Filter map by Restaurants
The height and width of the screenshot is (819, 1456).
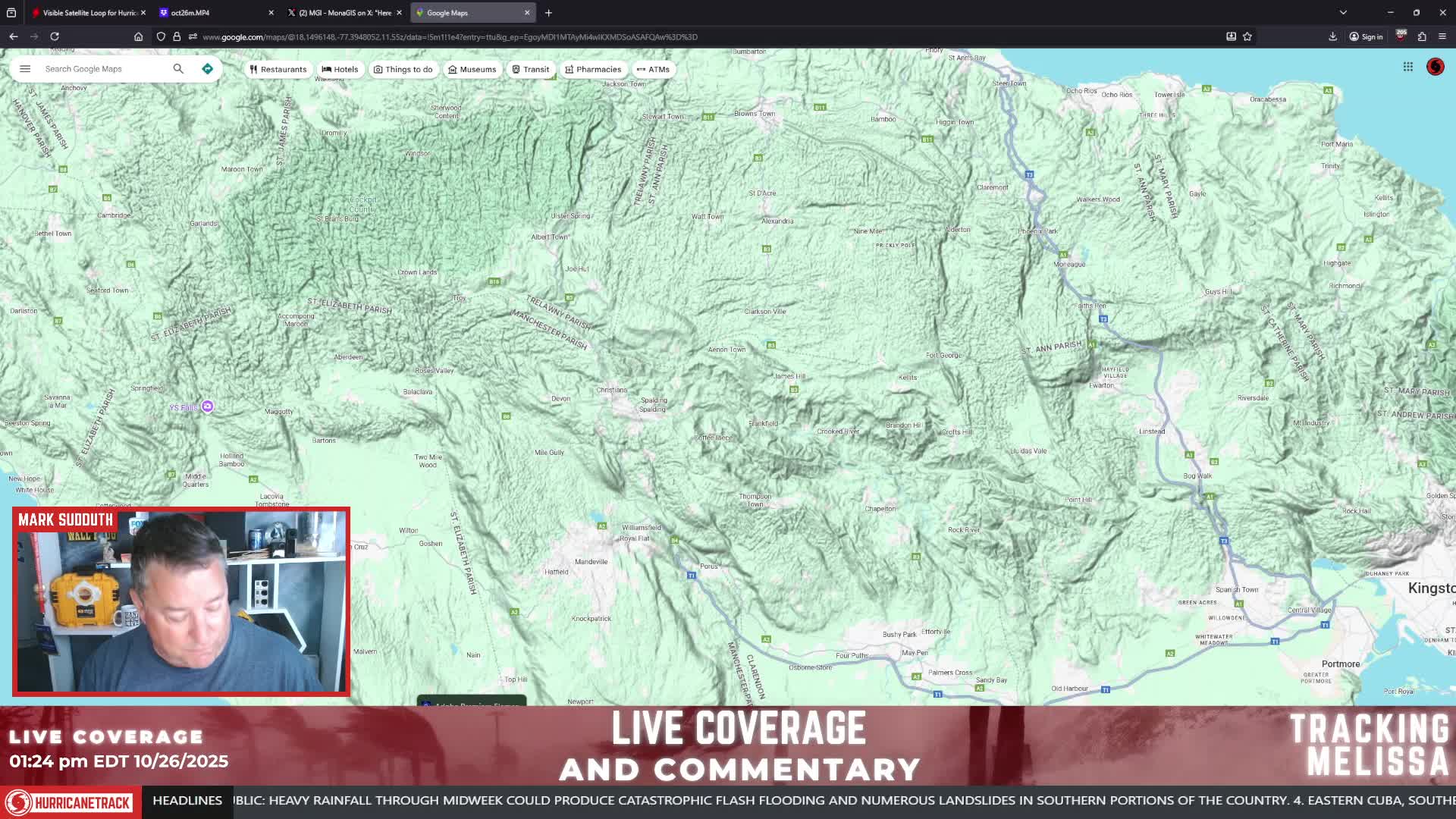coord(278,69)
